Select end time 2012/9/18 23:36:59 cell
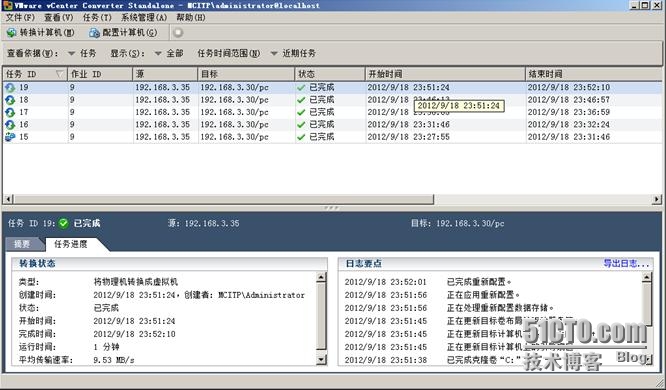The width and height of the screenshot is (666, 390). (x=569, y=112)
